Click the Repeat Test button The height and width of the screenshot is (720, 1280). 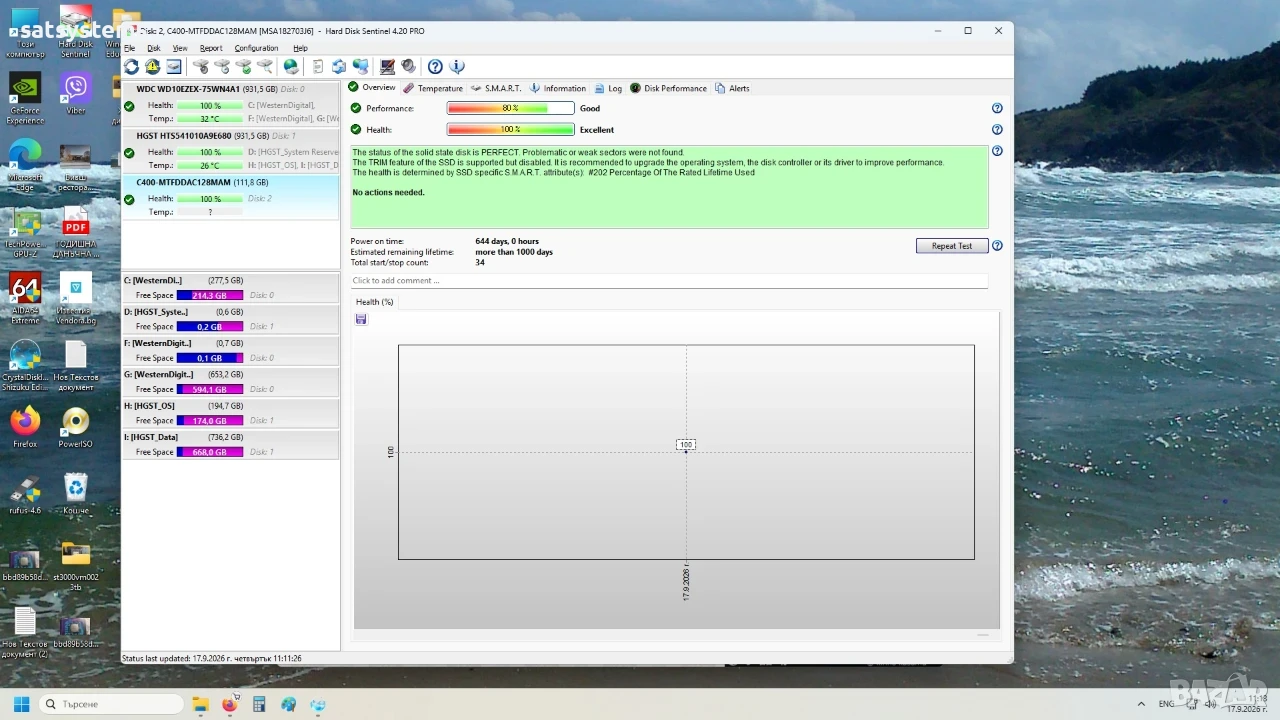point(952,246)
